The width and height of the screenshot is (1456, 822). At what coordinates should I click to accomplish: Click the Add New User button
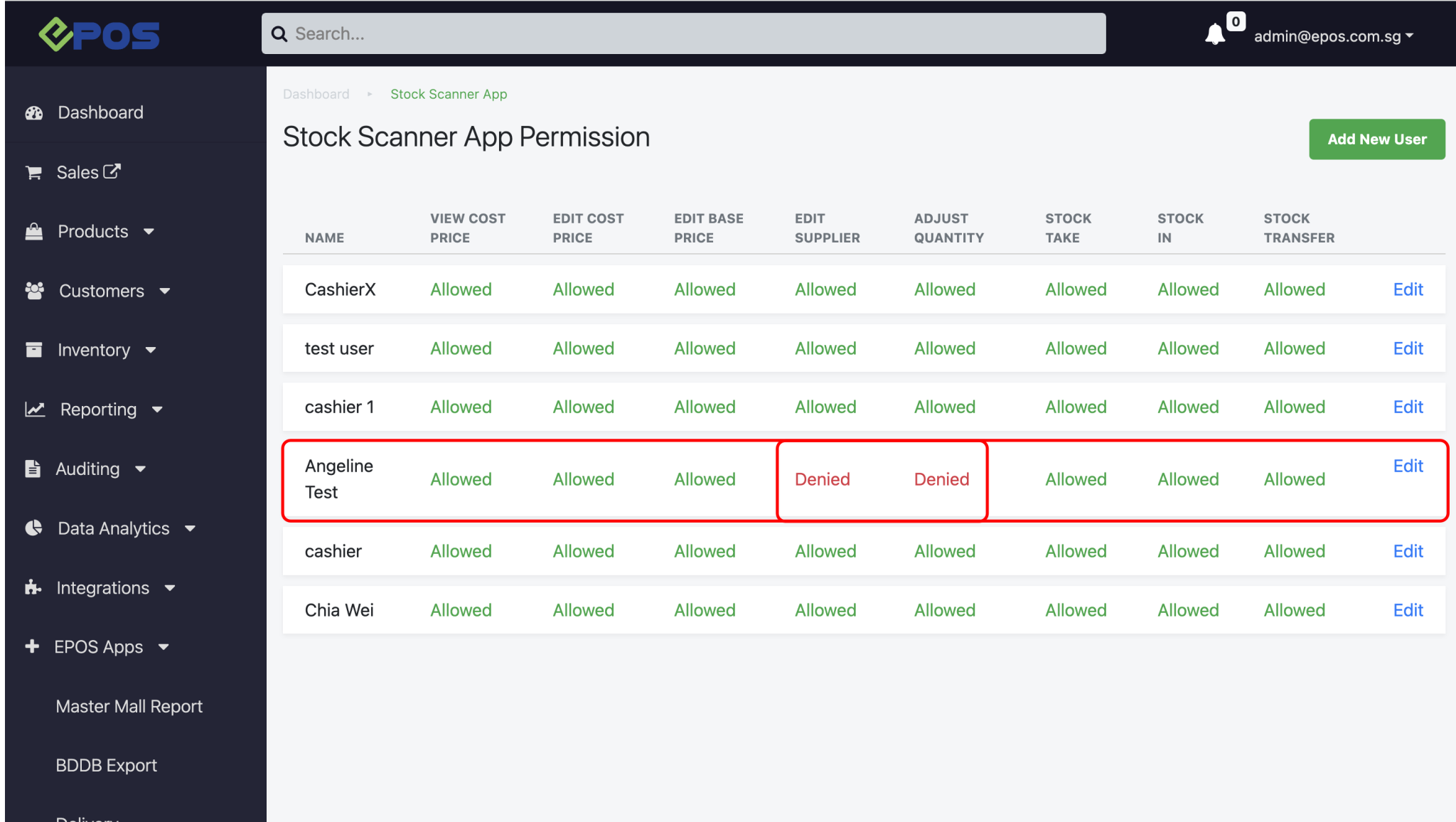click(1377, 139)
